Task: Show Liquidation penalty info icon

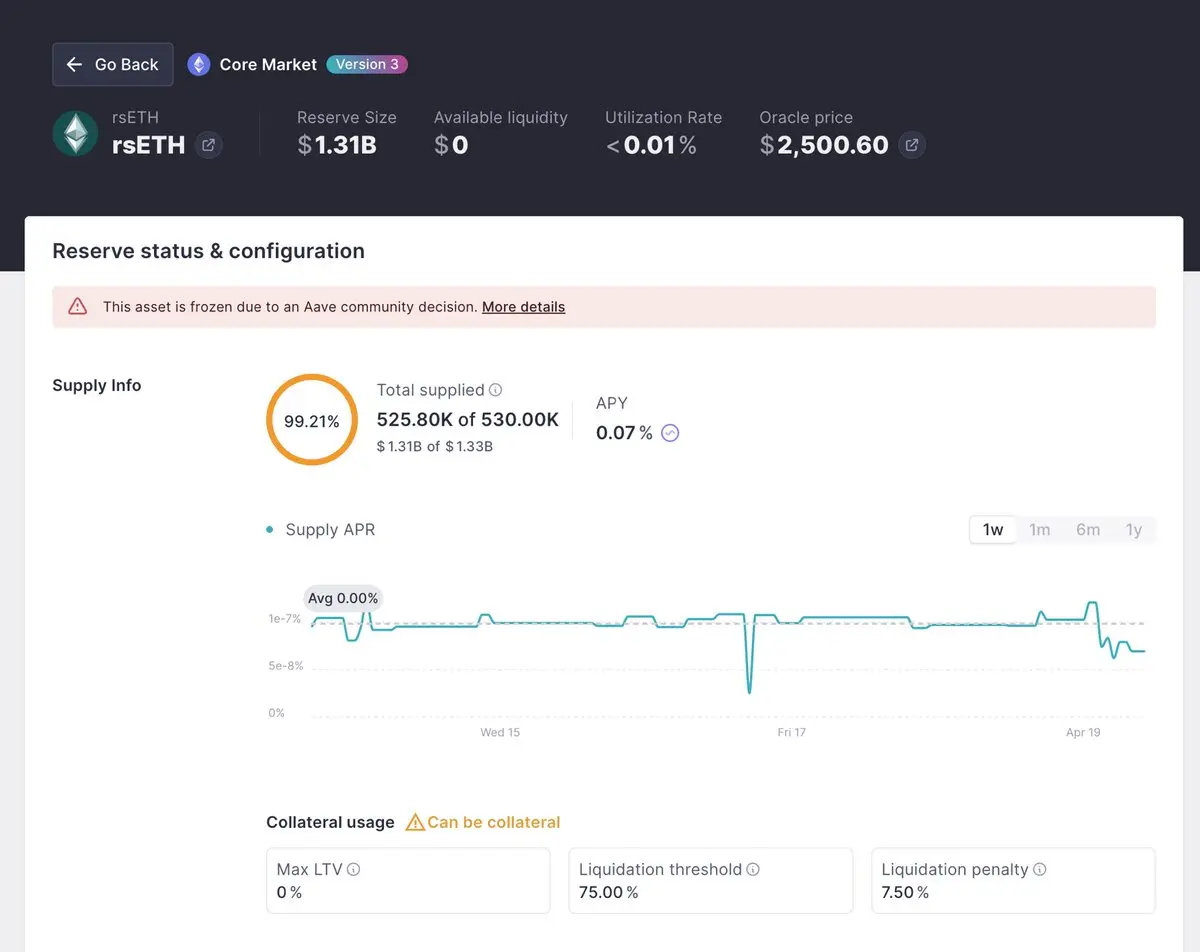Action: [x=1040, y=870]
